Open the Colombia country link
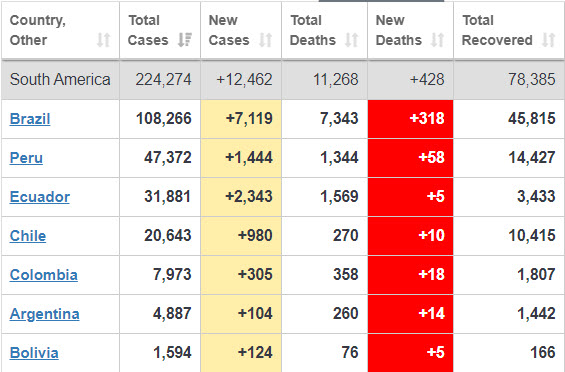 pyautogui.click(x=44, y=275)
